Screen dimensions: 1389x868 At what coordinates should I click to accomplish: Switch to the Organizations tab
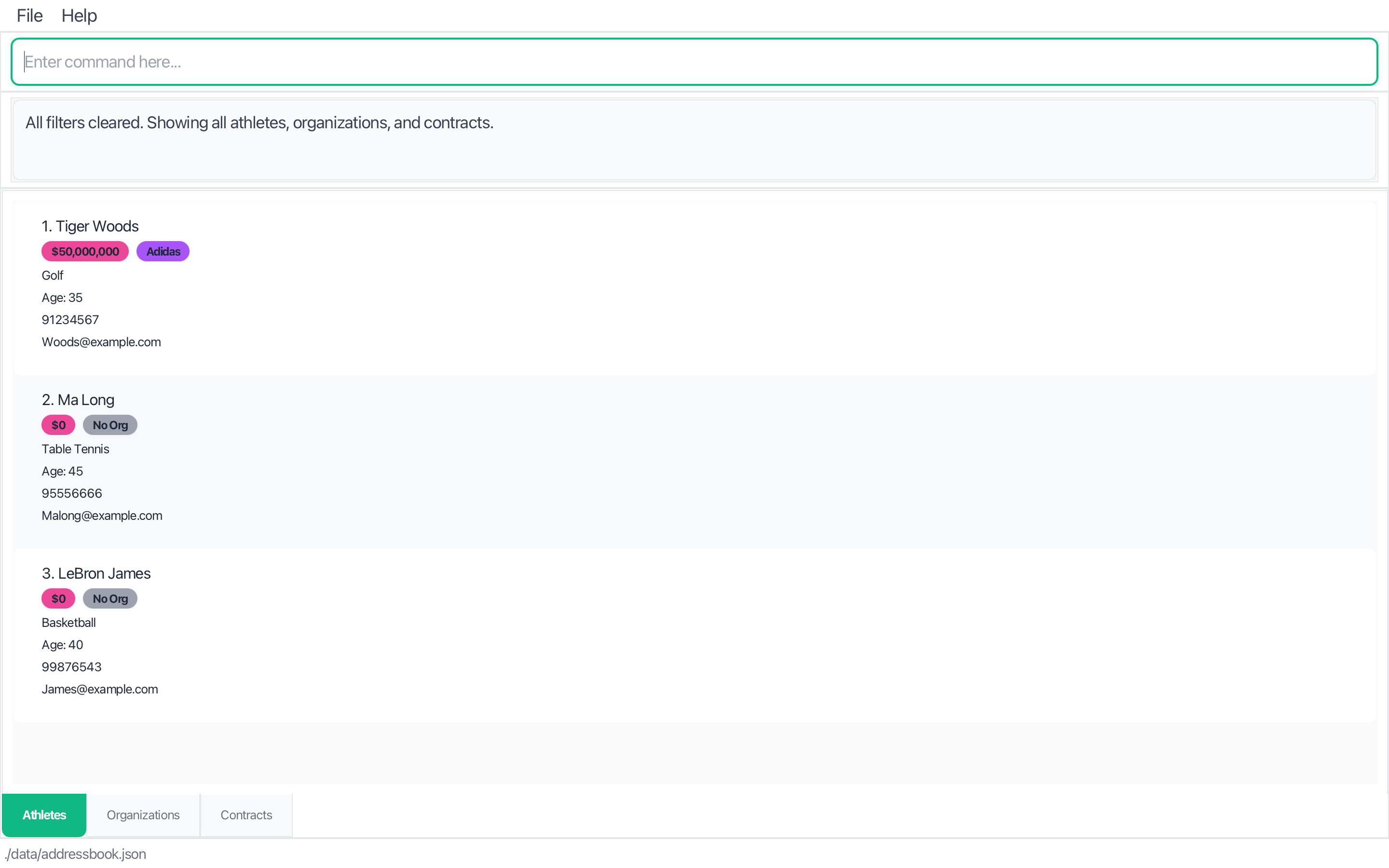point(143,814)
